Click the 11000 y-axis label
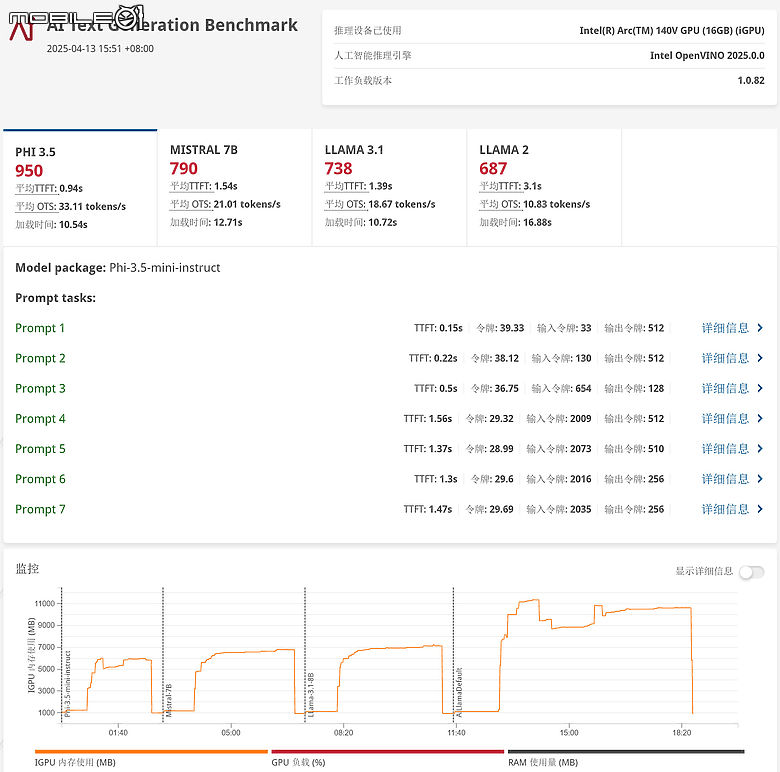The image size is (780, 772). [44, 603]
